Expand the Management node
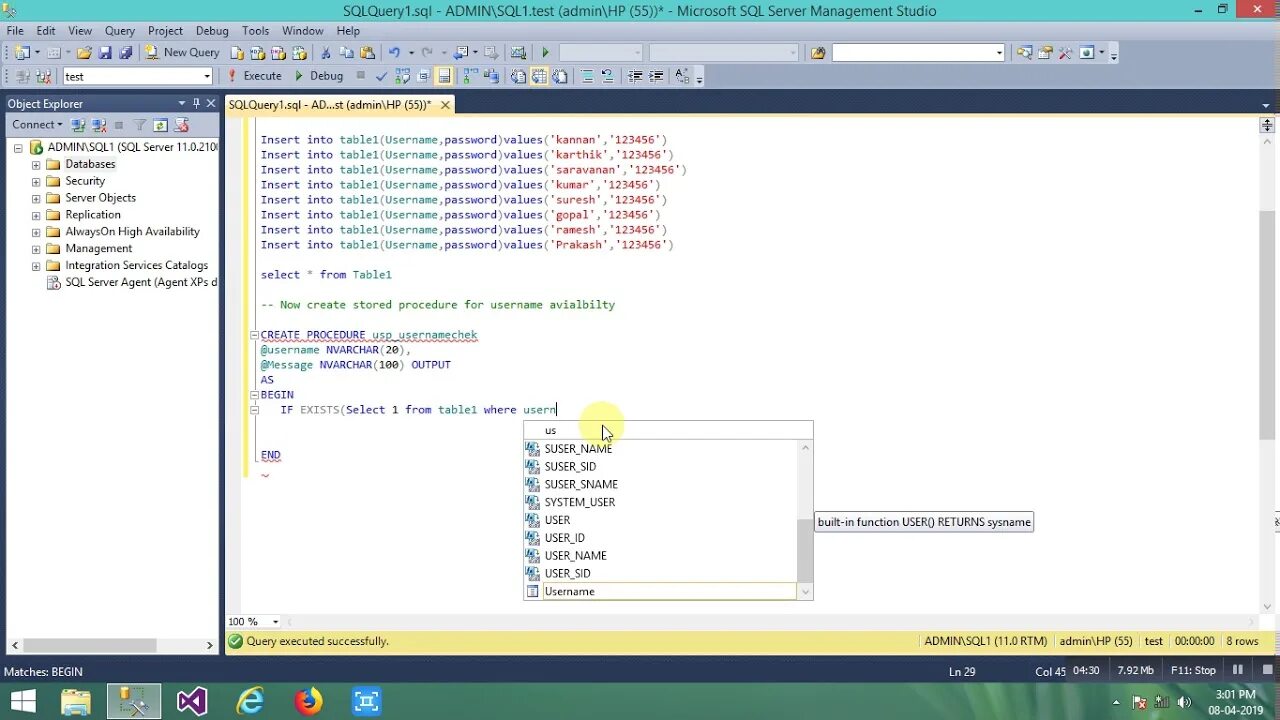 click(x=36, y=249)
